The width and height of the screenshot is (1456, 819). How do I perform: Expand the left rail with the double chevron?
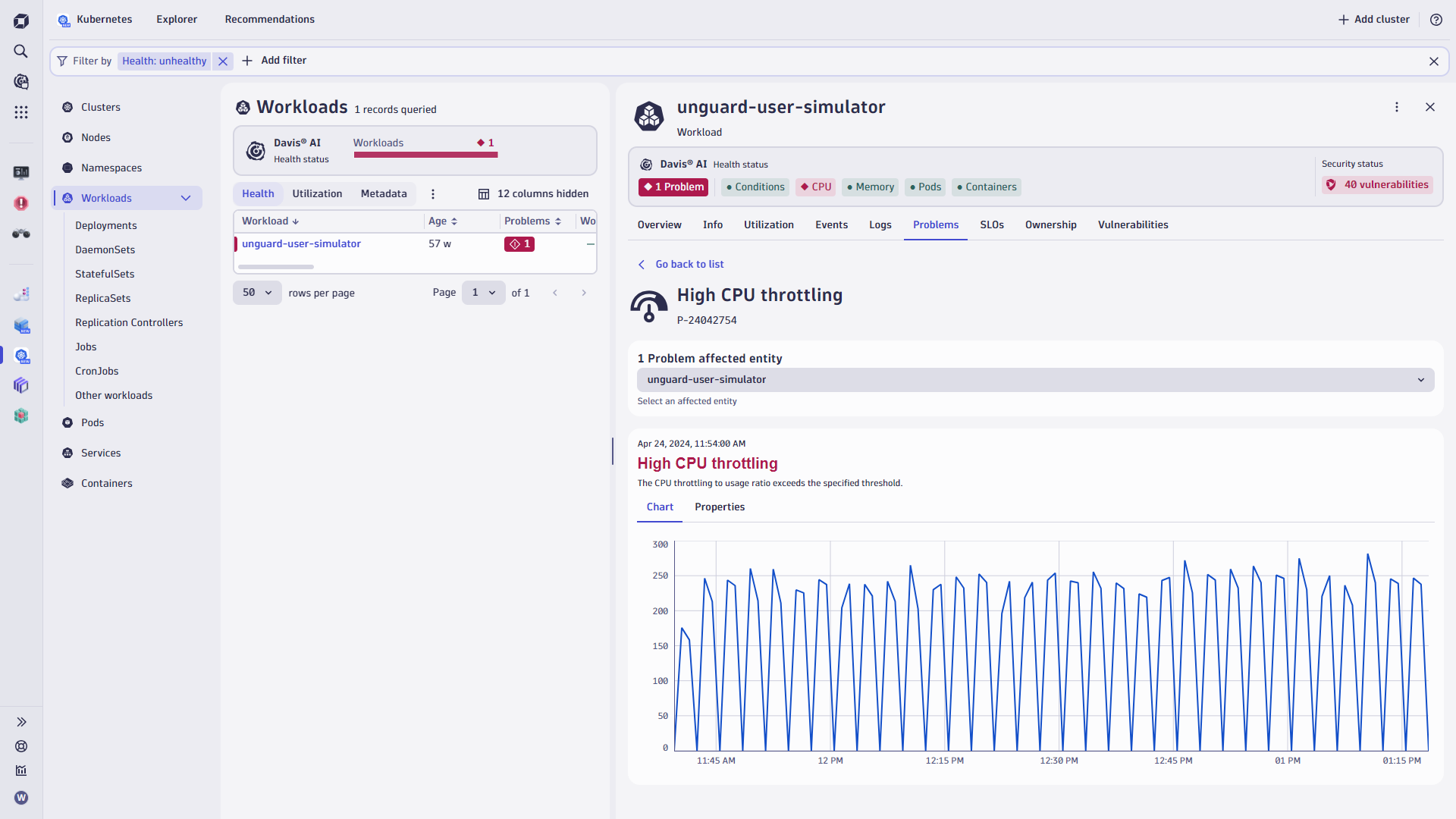[21, 722]
